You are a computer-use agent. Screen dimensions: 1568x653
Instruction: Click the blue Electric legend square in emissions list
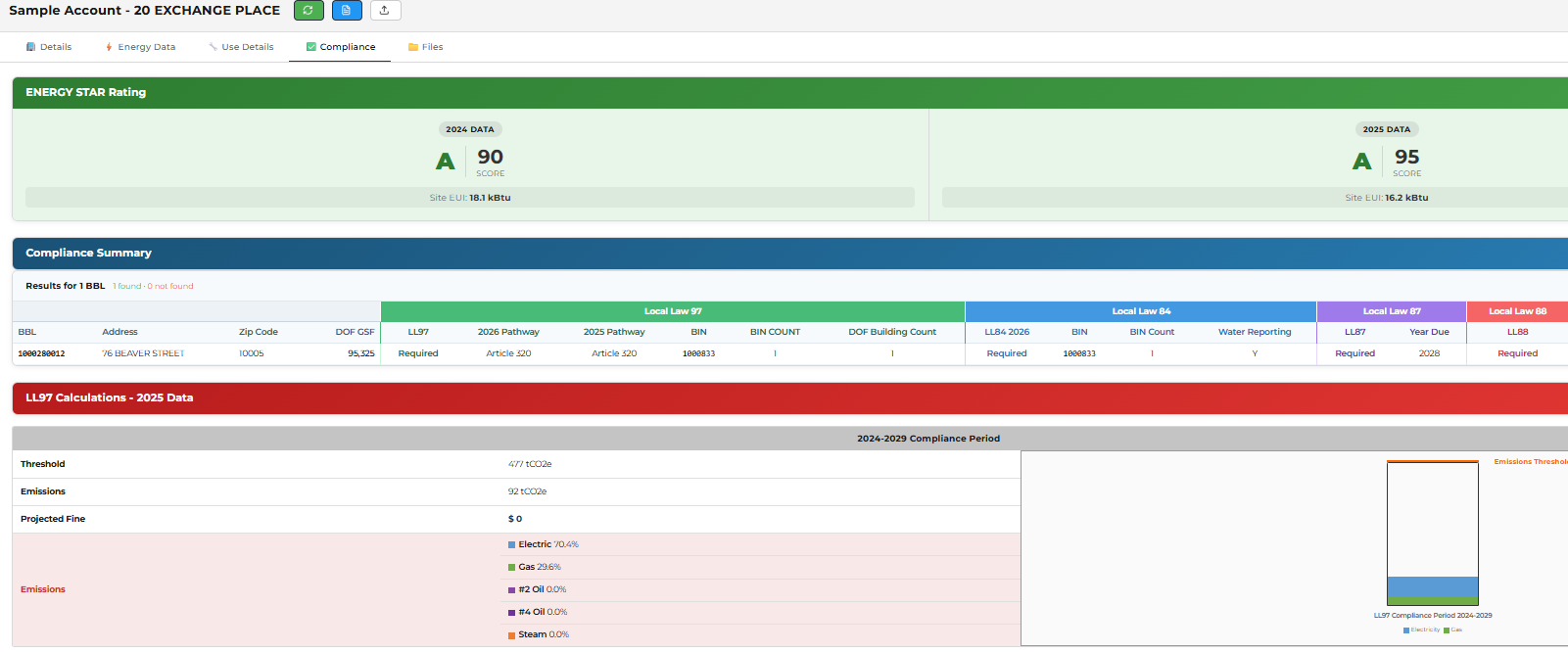click(x=511, y=544)
